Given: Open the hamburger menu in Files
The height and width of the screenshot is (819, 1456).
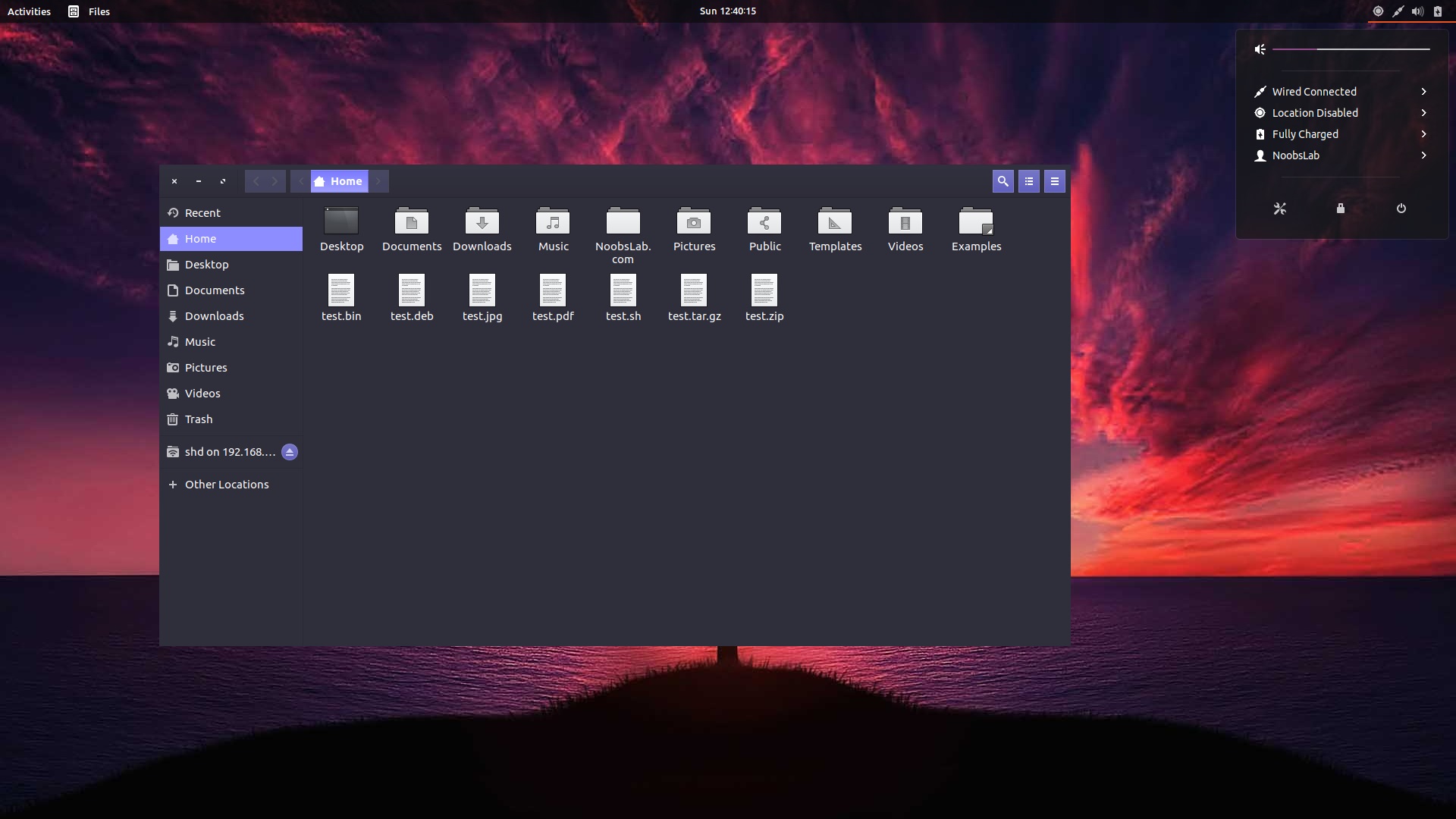Looking at the screenshot, I should pos(1054,181).
